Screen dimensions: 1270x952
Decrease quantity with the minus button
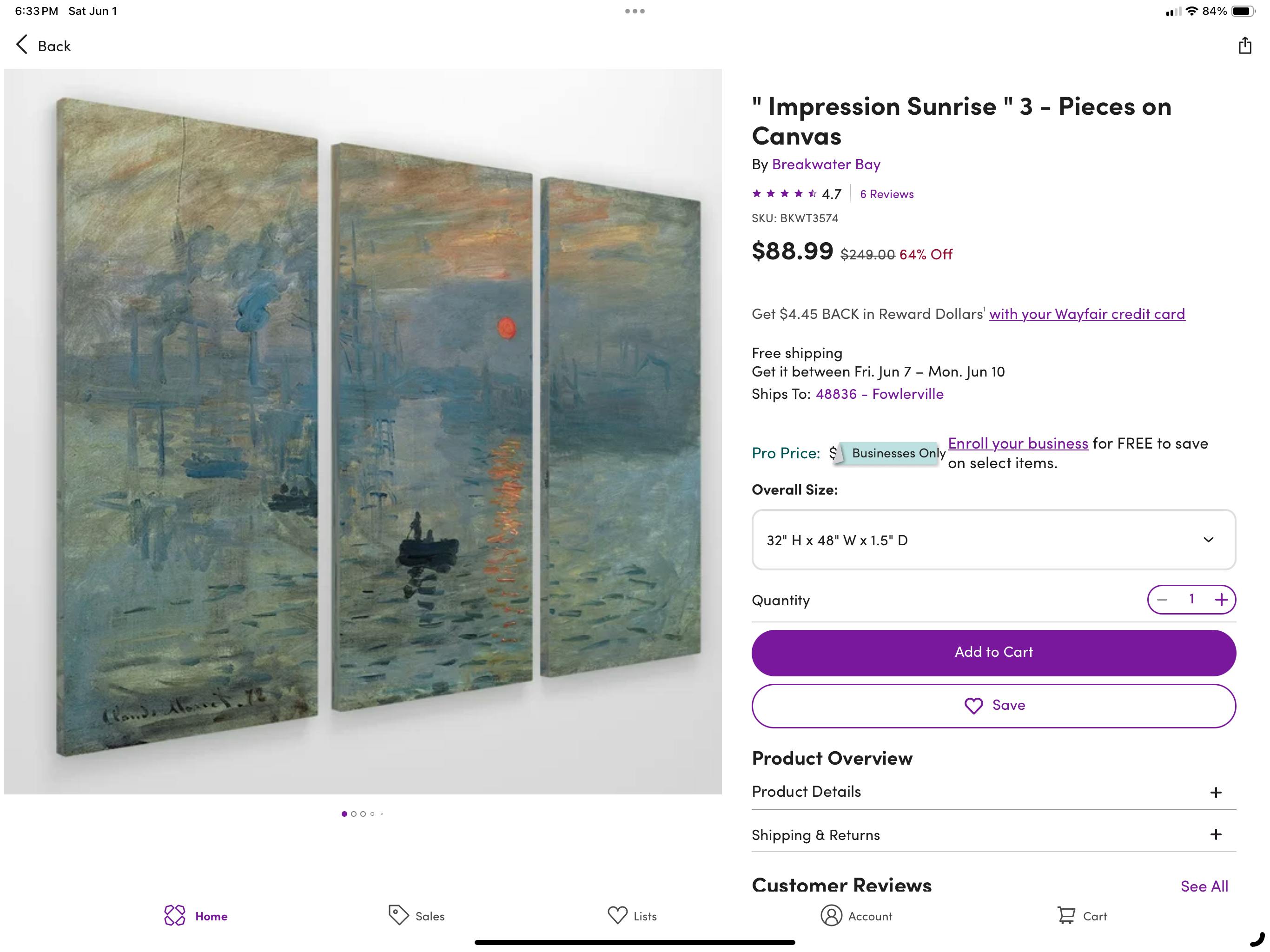click(1162, 600)
